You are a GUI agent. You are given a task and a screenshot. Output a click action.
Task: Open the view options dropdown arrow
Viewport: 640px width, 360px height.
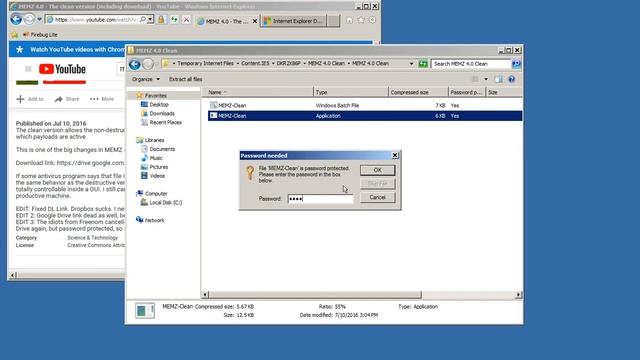486,79
